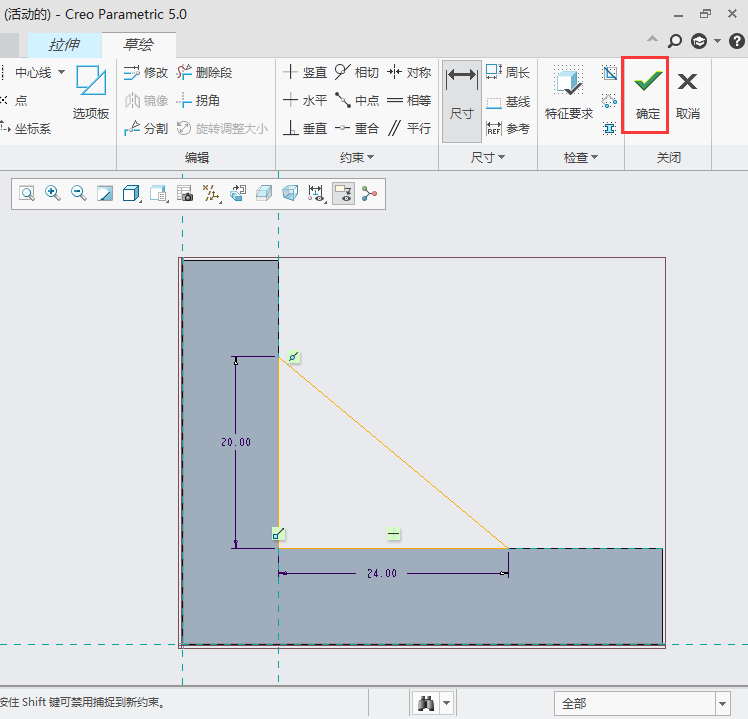Click the zoom in magnifier icon

pos(53,194)
